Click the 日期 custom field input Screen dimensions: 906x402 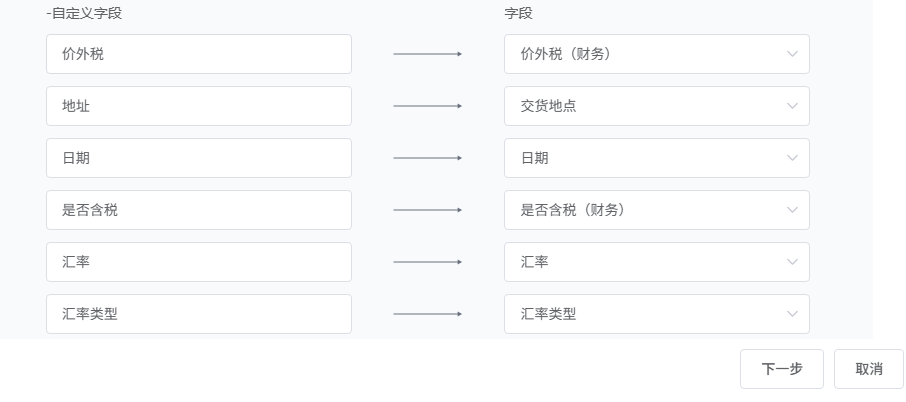click(x=198, y=158)
